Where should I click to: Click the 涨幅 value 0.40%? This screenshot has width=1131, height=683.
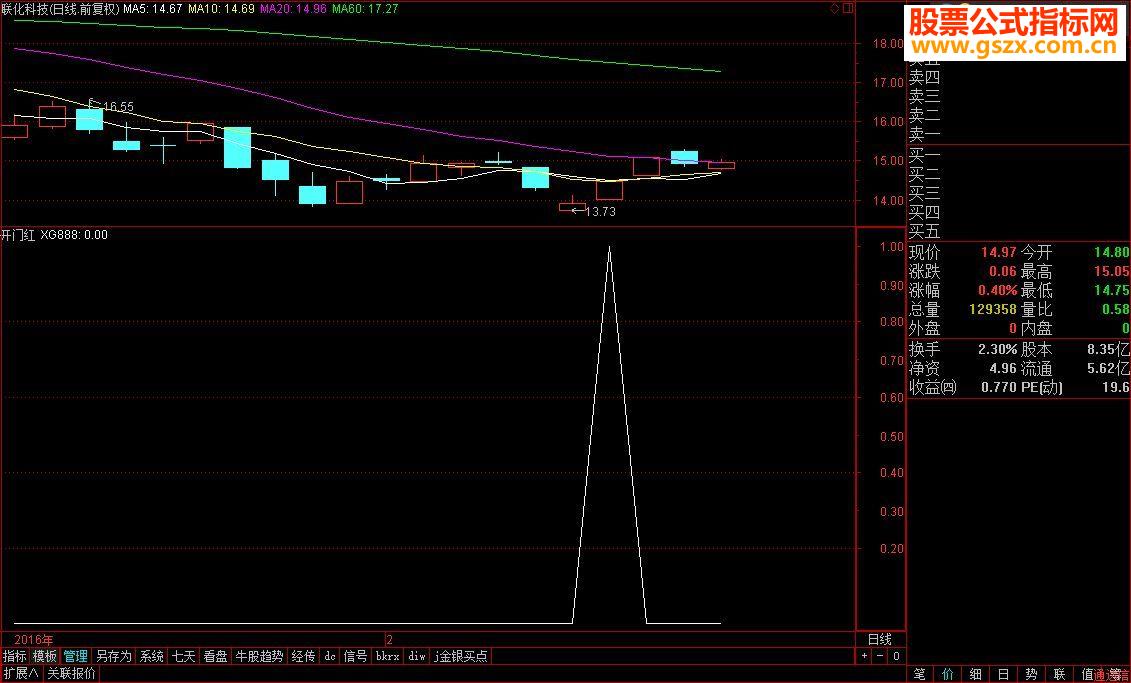998,290
